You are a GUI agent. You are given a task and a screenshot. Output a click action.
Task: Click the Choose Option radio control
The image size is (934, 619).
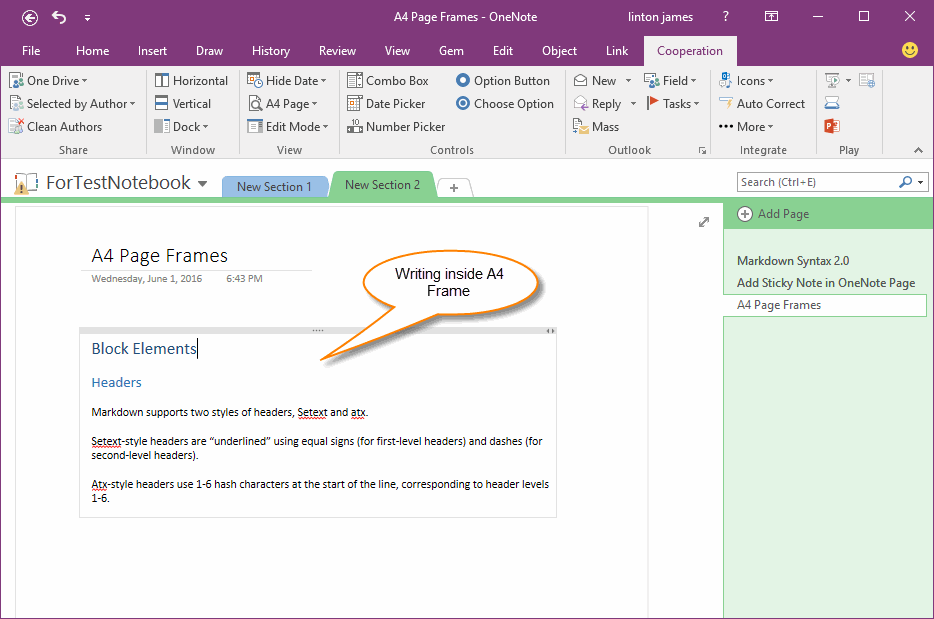pyautogui.click(x=505, y=104)
